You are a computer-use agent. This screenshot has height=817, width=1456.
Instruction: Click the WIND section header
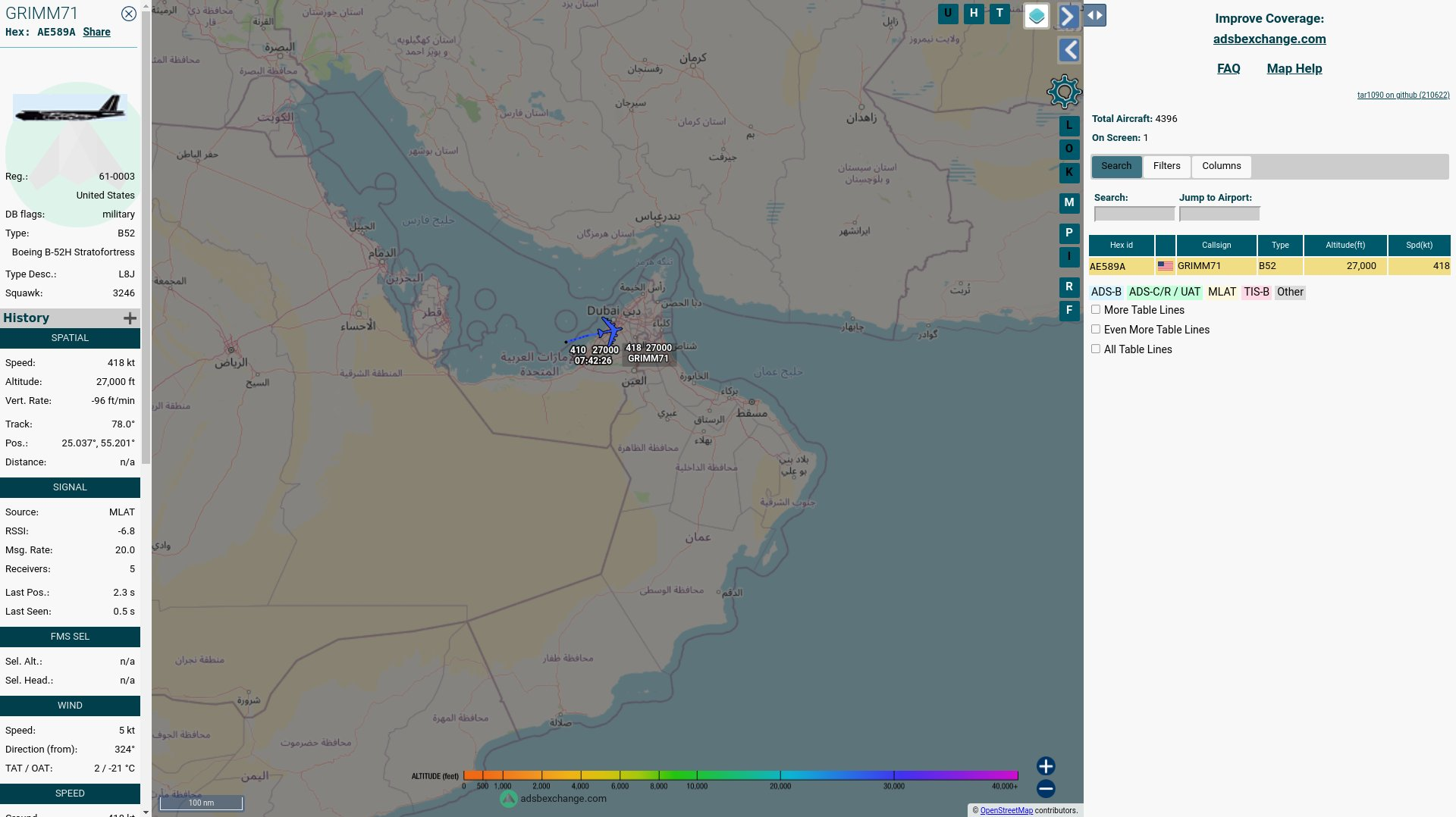coord(70,706)
